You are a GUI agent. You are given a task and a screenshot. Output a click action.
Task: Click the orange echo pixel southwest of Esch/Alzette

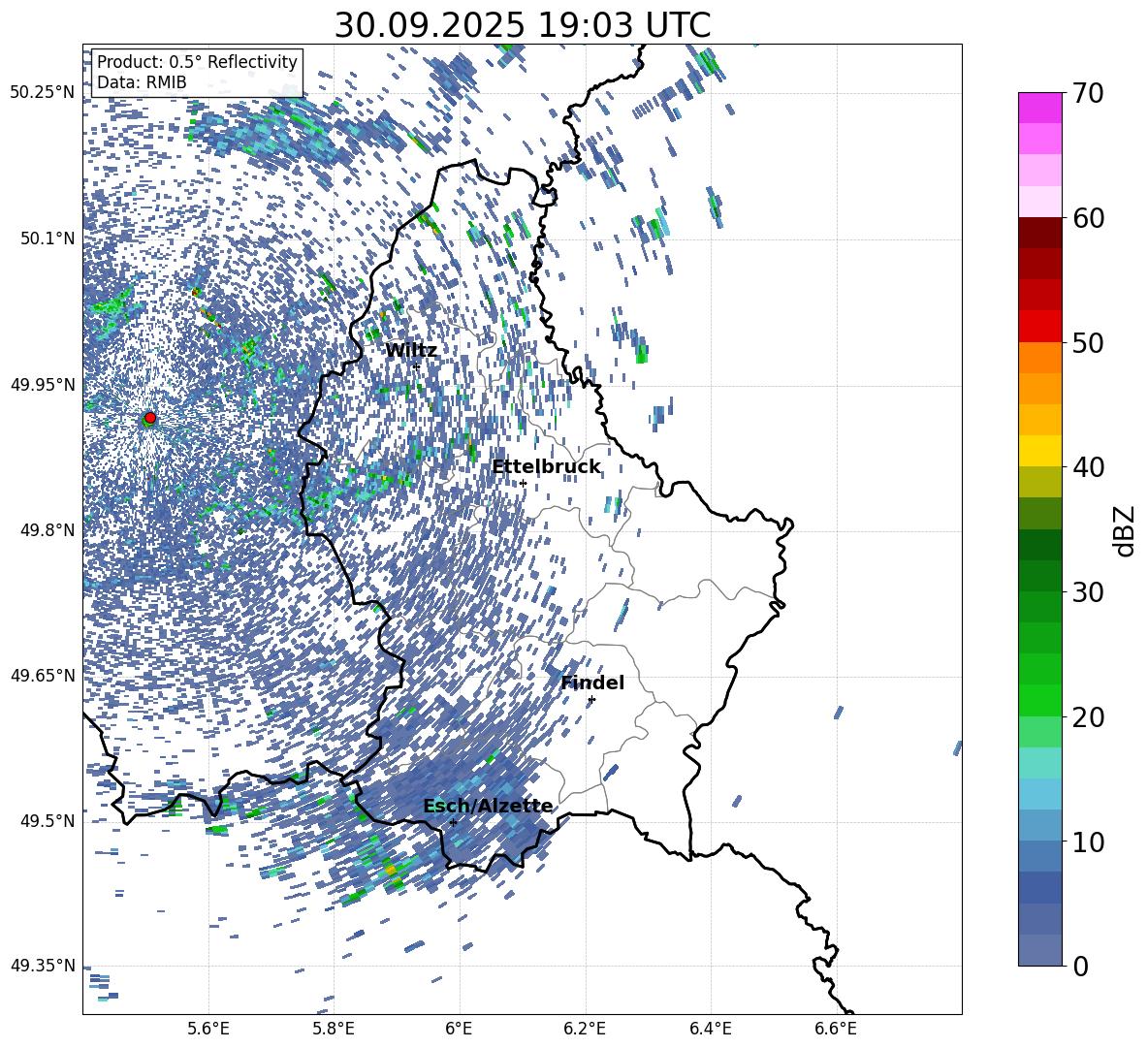pos(391,870)
